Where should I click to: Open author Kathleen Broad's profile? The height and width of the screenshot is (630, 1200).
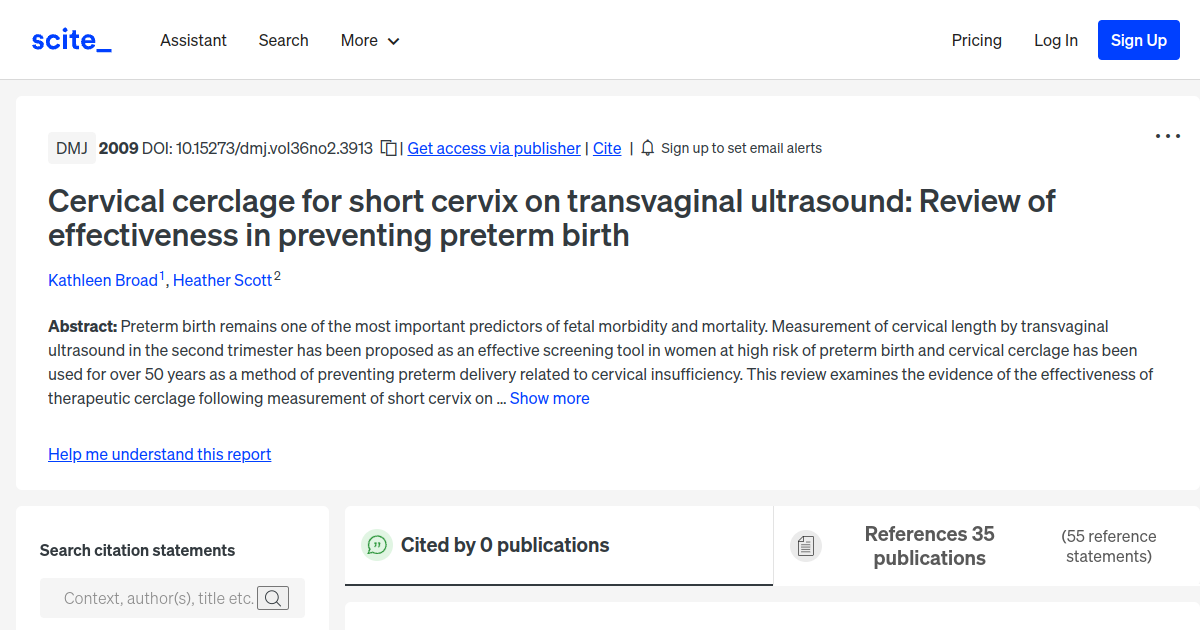coord(103,280)
